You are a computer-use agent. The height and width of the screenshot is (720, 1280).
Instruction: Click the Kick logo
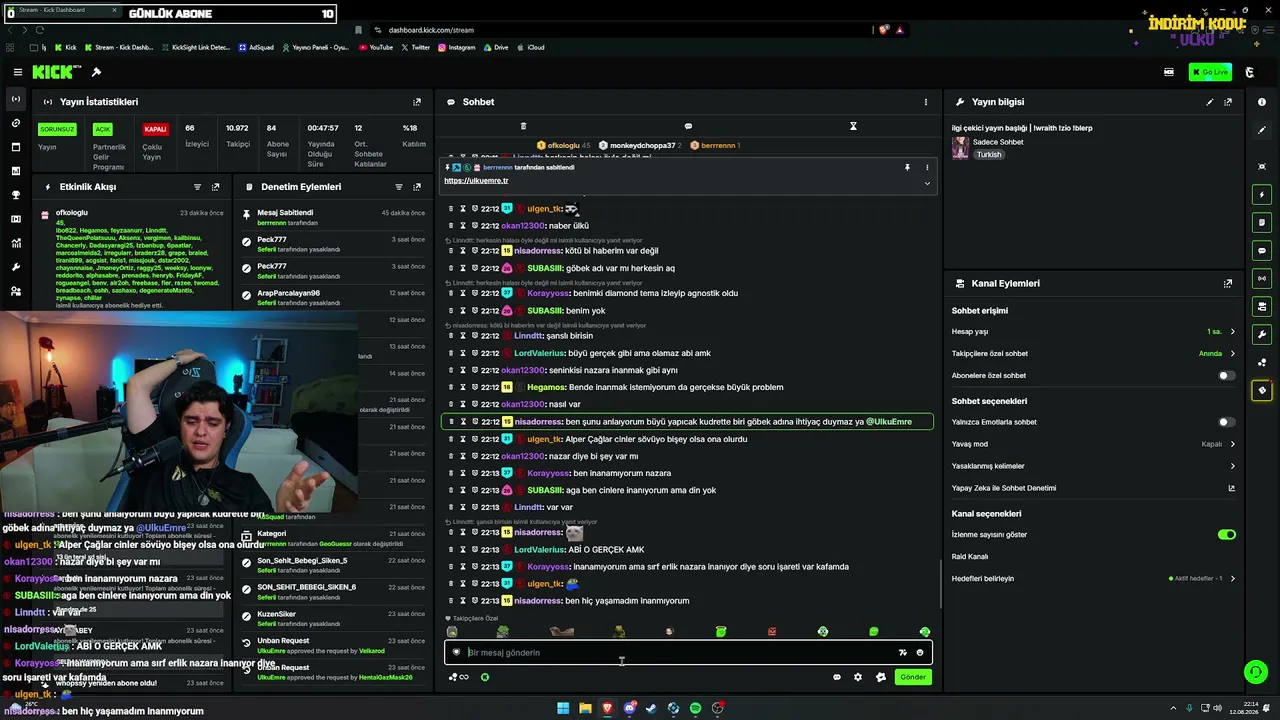pyautogui.click(x=52, y=72)
